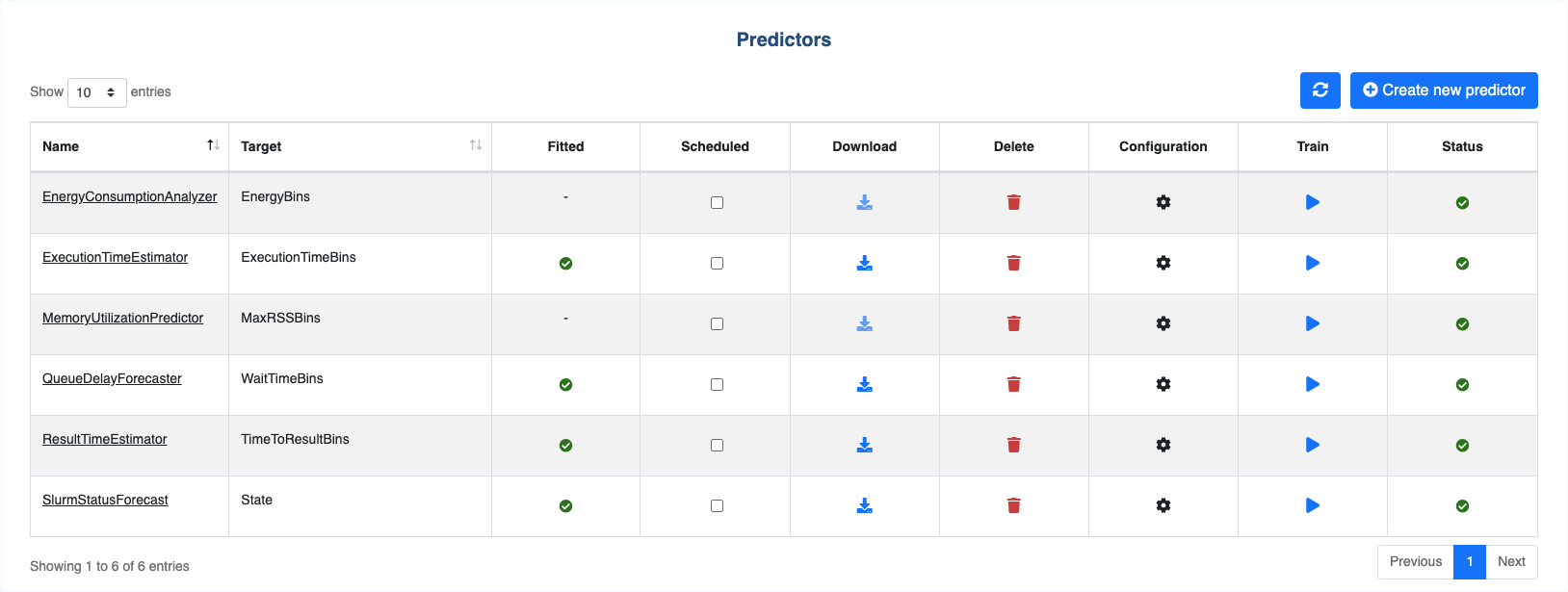1568x592 pixels.
Task: Open the MemoryUtilizationPredictor link
Action: (x=122, y=318)
